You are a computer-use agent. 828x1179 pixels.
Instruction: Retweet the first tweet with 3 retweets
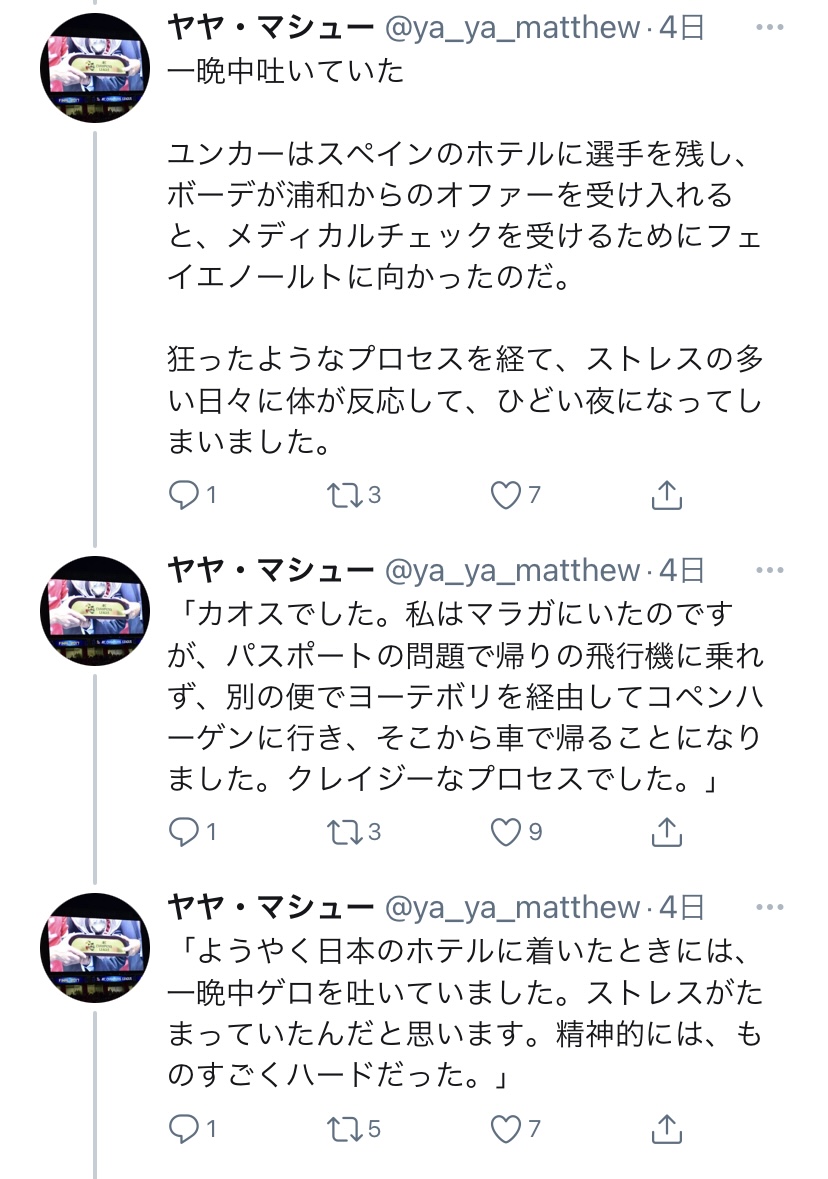click(346, 494)
